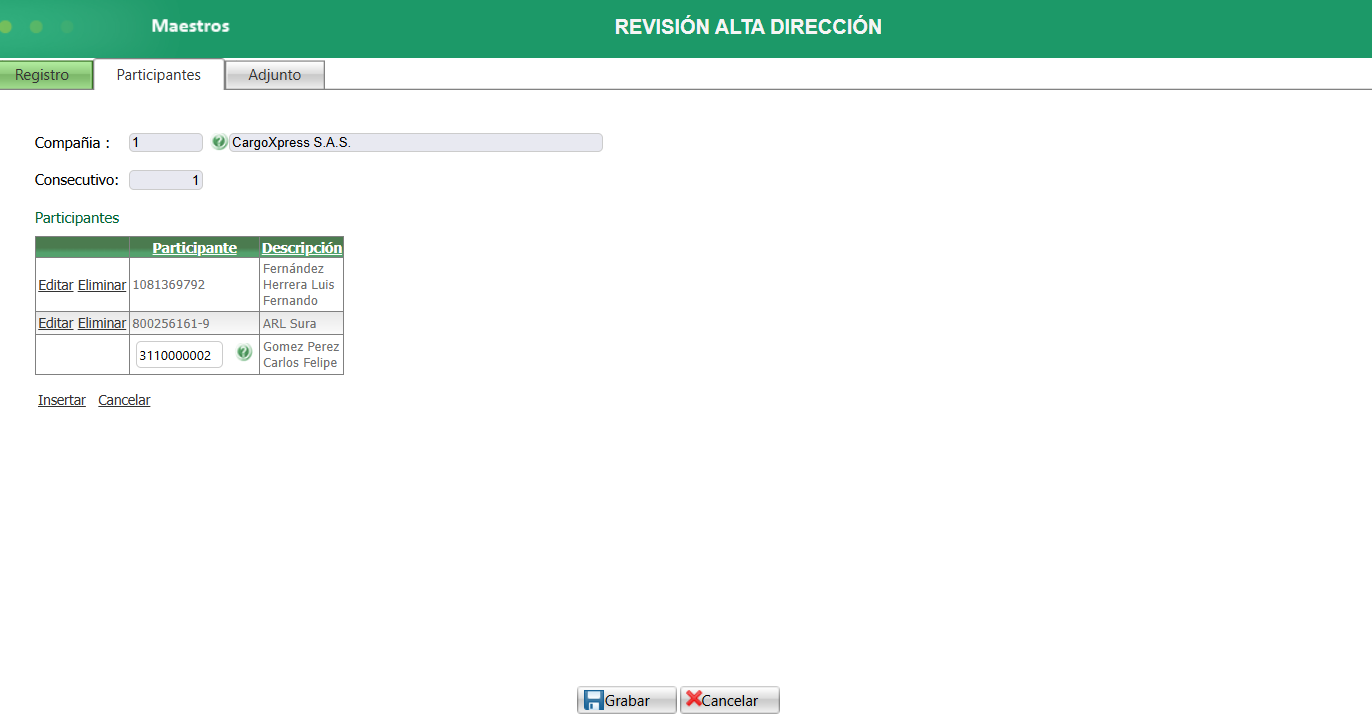Click the middle green dot icon in header
This screenshot has width=1372, height=727.
pyautogui.click(x=38, y=28)
